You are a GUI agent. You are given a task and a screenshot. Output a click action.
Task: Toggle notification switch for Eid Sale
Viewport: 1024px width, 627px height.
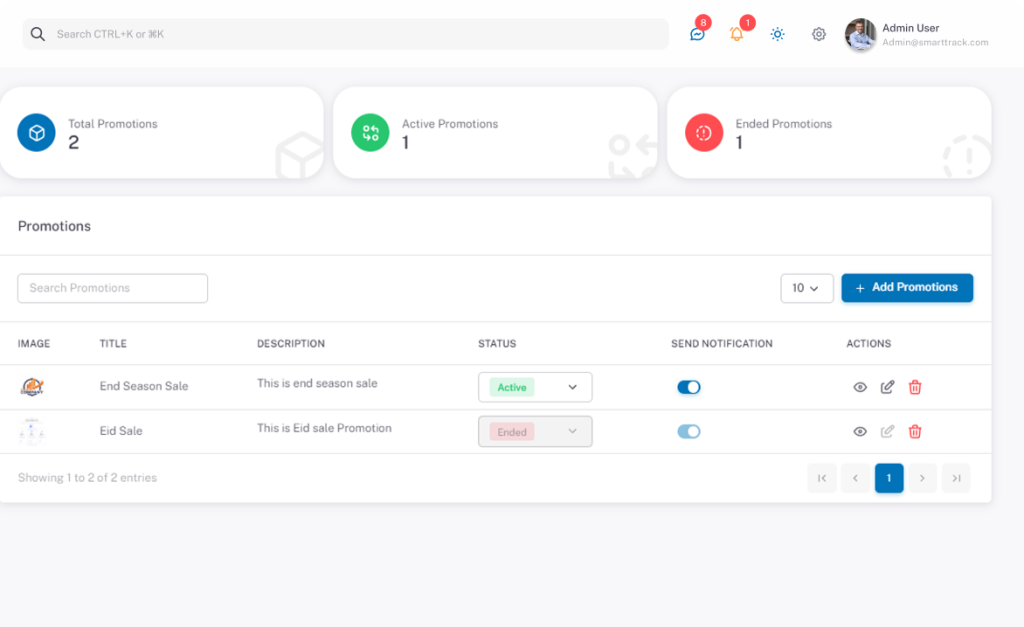point(689,432)
